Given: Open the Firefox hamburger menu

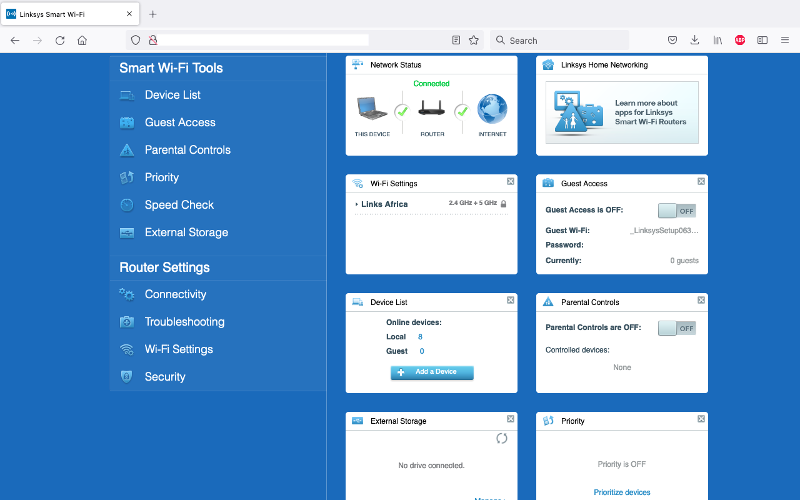Looking at the screenshot, I should (785, 40).
